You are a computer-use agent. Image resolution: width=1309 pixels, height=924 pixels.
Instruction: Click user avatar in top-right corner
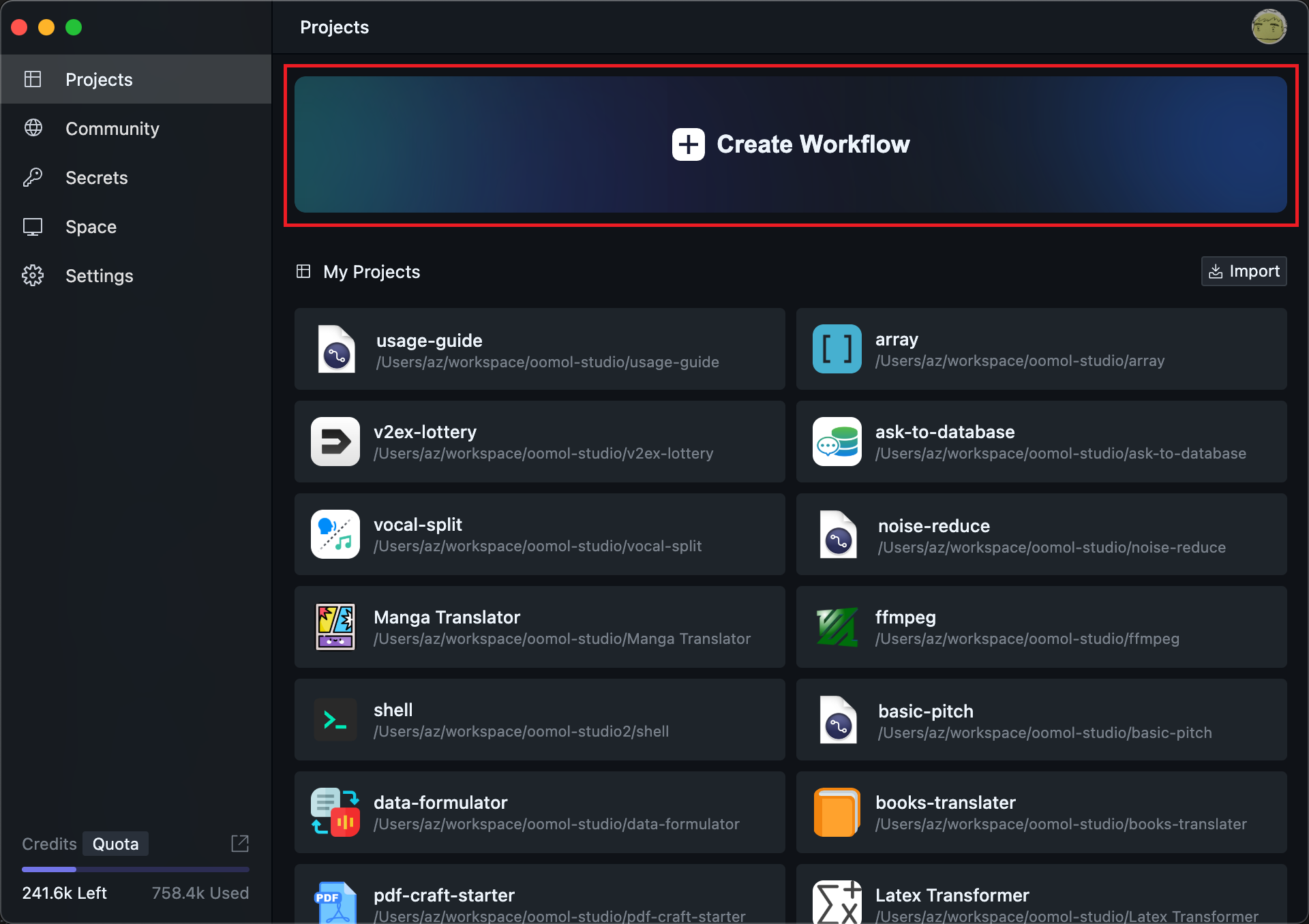(1268, 27)
